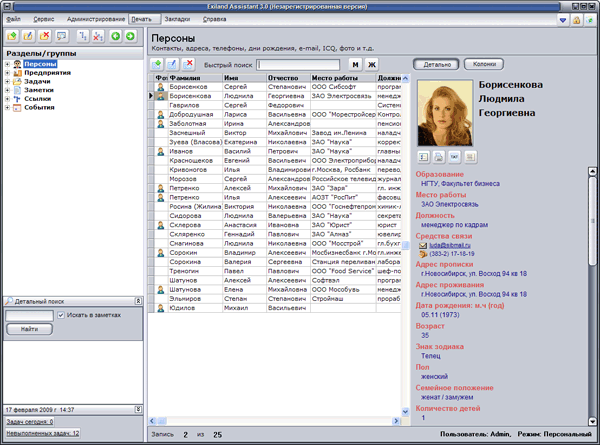Image resolution: width=600 pixels, height=445 pixels.
Task: Sort table by Фамилия column header
Action: click(x=196, y=78)
